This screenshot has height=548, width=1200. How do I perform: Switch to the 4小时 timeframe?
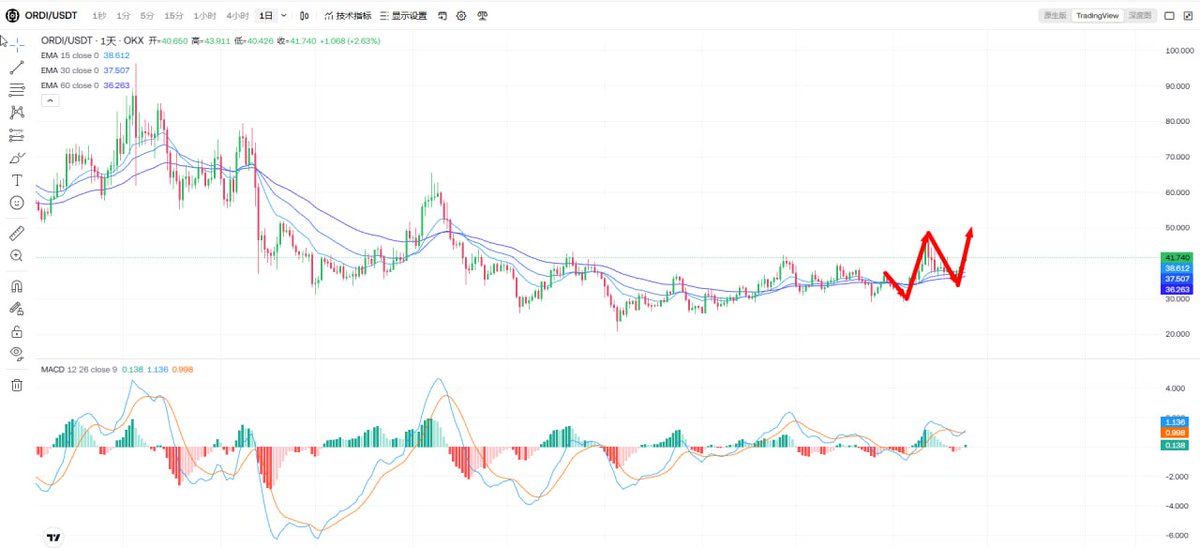click(x=237, y=16)
